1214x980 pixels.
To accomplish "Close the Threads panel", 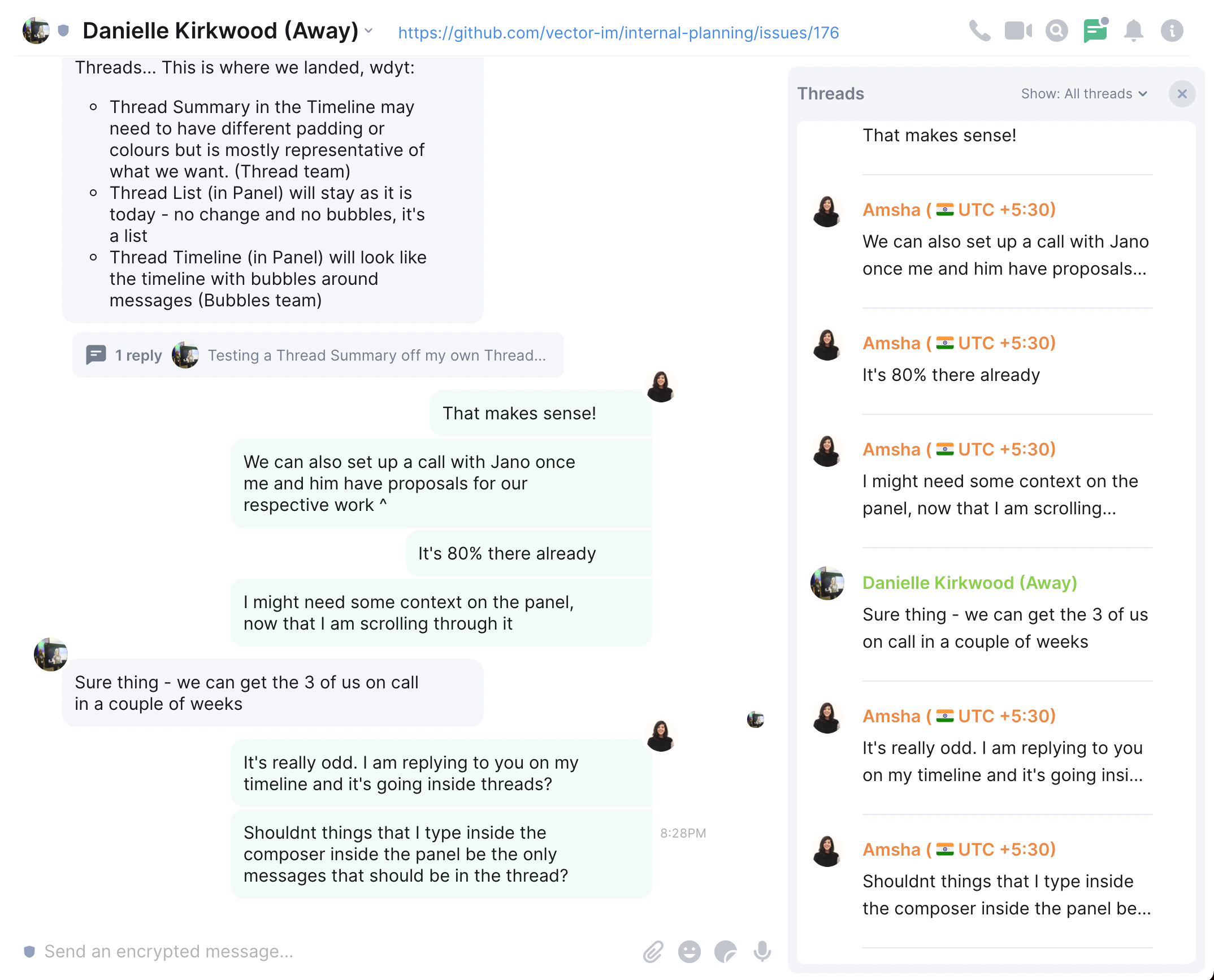I will [1182, 94].
